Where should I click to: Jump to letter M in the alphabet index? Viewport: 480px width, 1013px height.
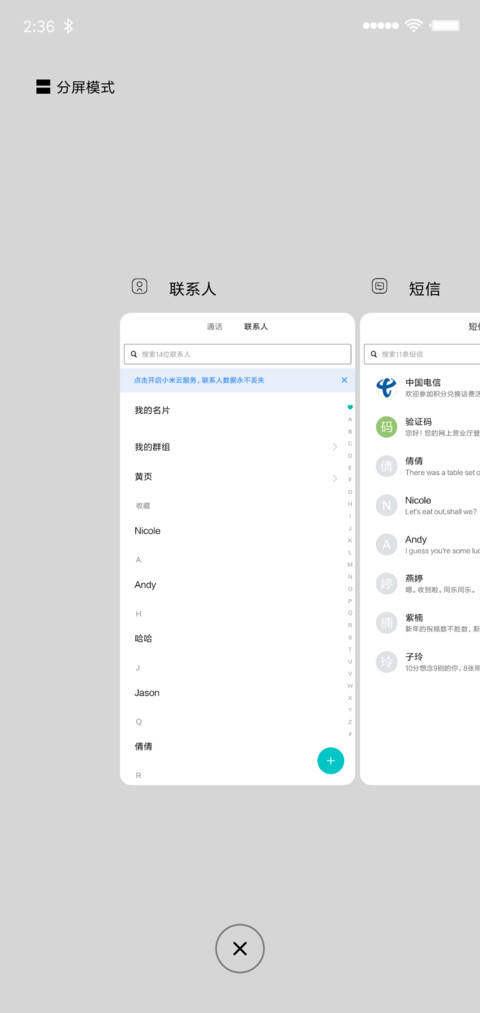(350, 565)
